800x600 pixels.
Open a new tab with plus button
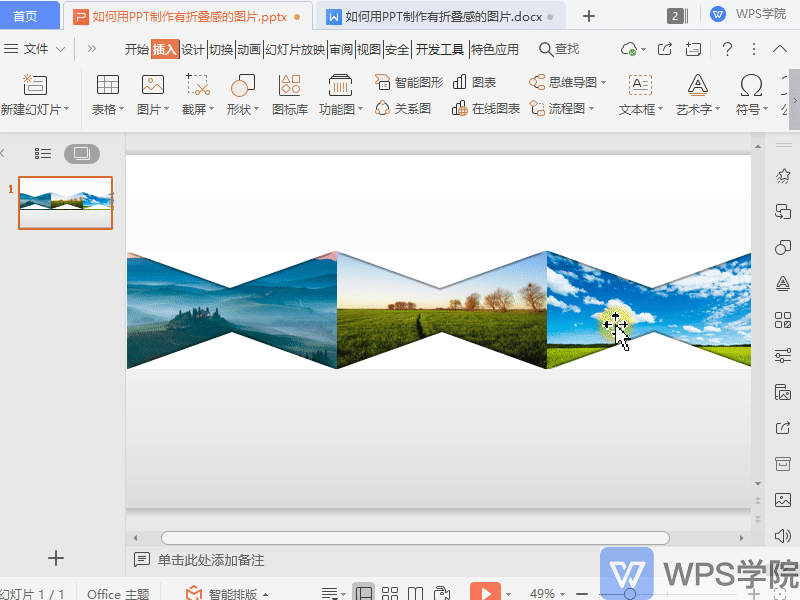click(x=589, y=16)
